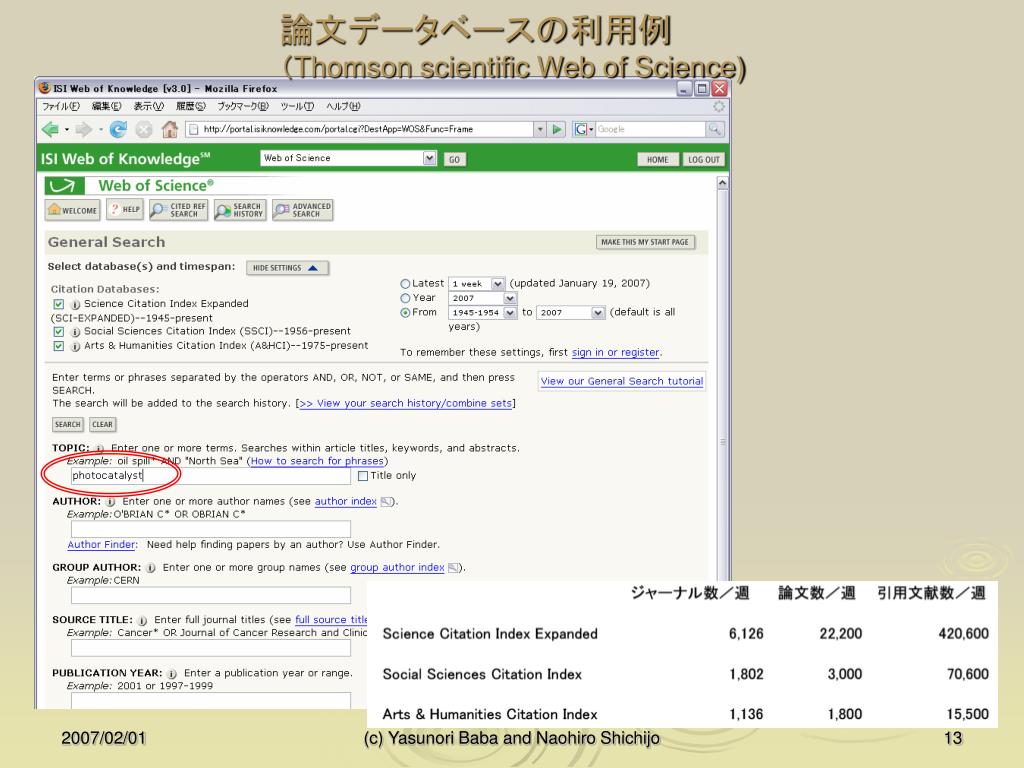Click the LOG OUT button
This screenshot has width=1024, height=768.
pyautogui.click(x=703, y=159)
